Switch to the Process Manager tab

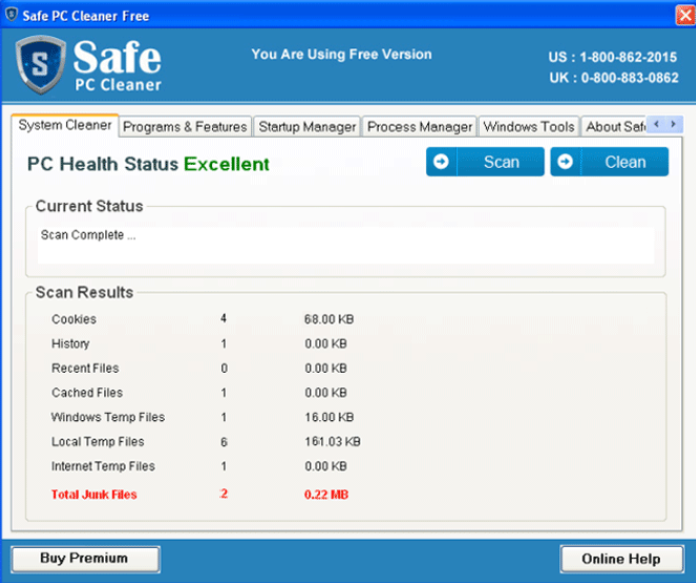[x=420, y=127]
